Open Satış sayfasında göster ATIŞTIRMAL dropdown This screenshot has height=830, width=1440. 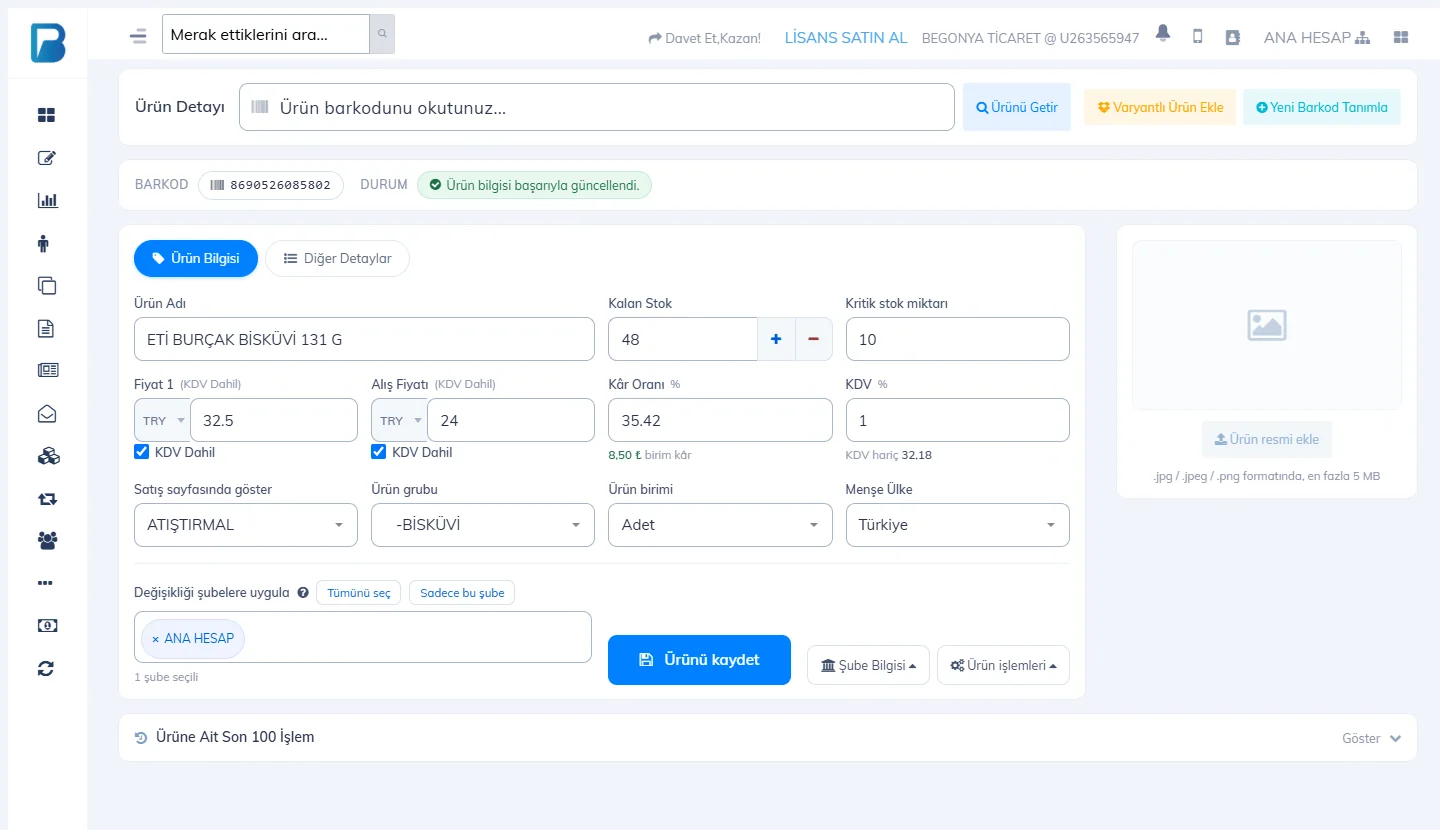click(x=246, y=525)
